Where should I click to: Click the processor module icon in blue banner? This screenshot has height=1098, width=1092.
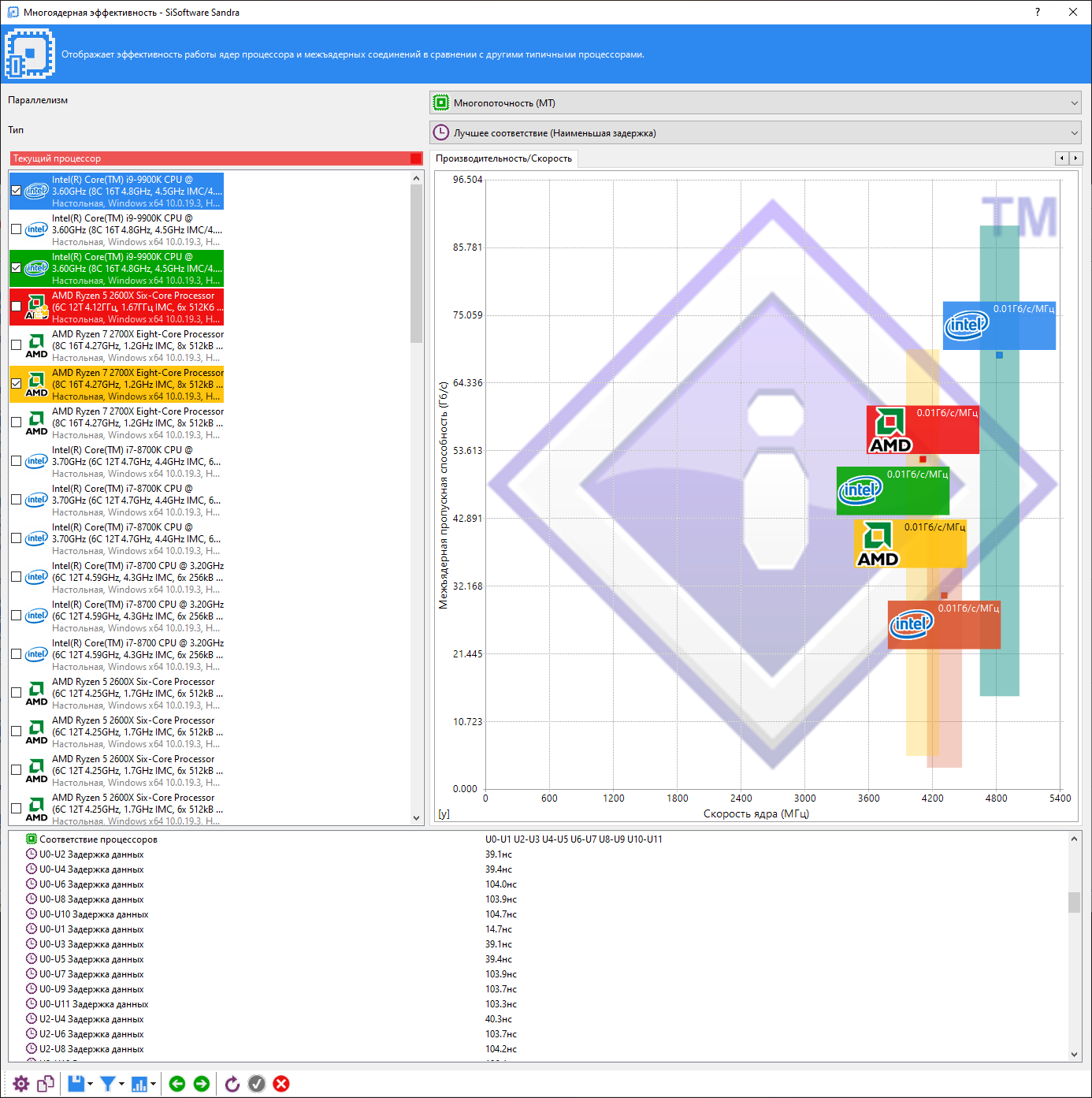tap(30, 54)
